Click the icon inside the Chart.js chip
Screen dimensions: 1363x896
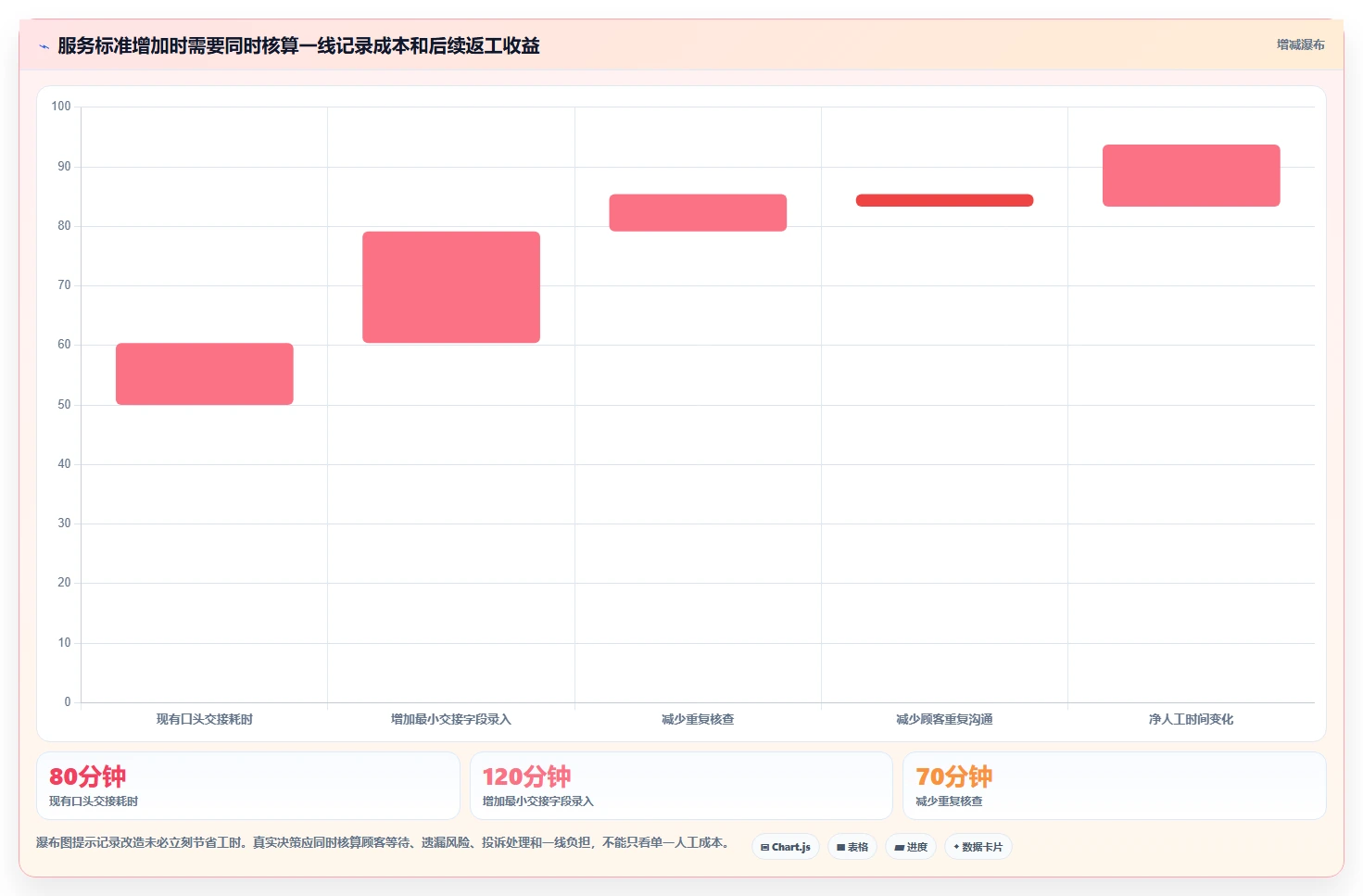click(x=764, y=847)
